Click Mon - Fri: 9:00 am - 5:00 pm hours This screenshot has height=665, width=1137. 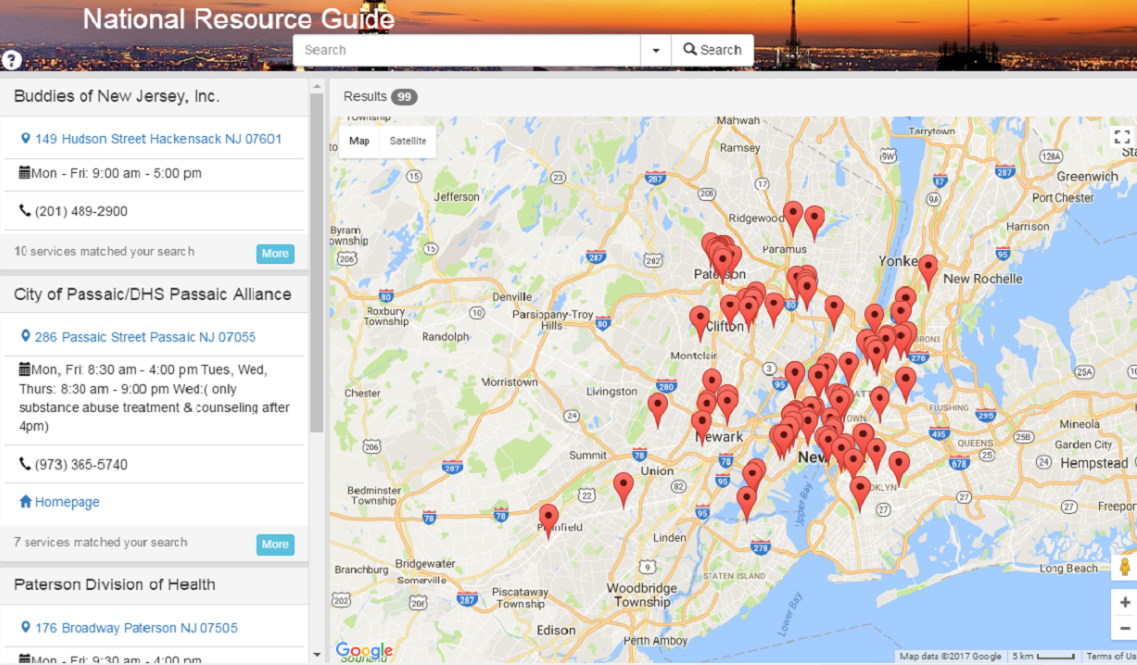[116, 173]
